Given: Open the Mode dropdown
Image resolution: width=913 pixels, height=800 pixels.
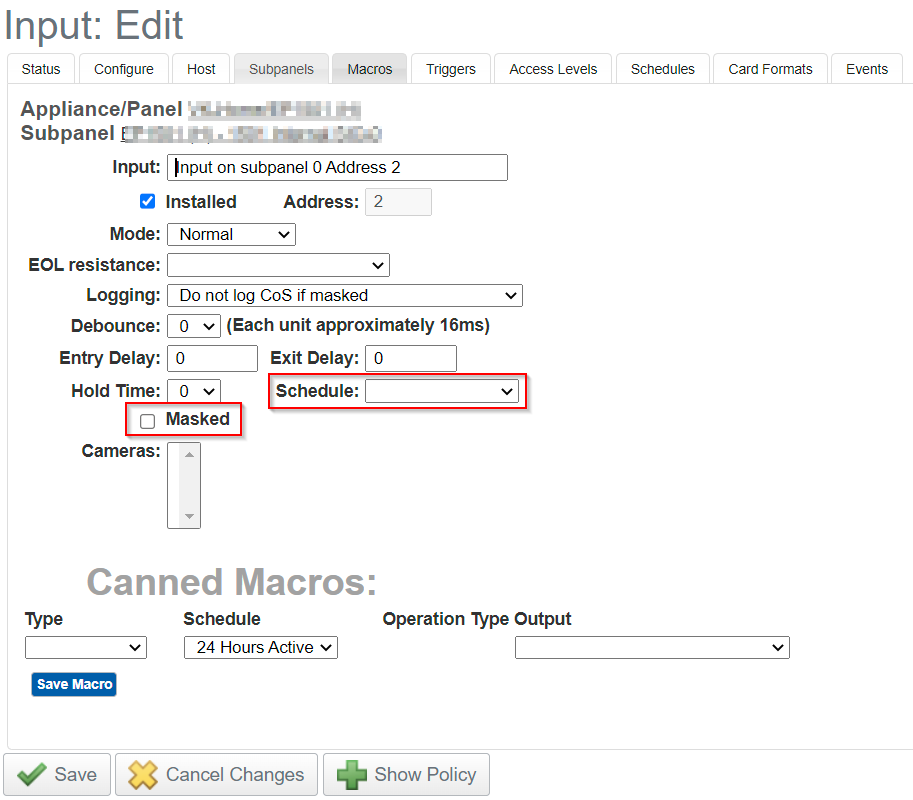Looking at the screenshot, I should [x=230, y=234].
